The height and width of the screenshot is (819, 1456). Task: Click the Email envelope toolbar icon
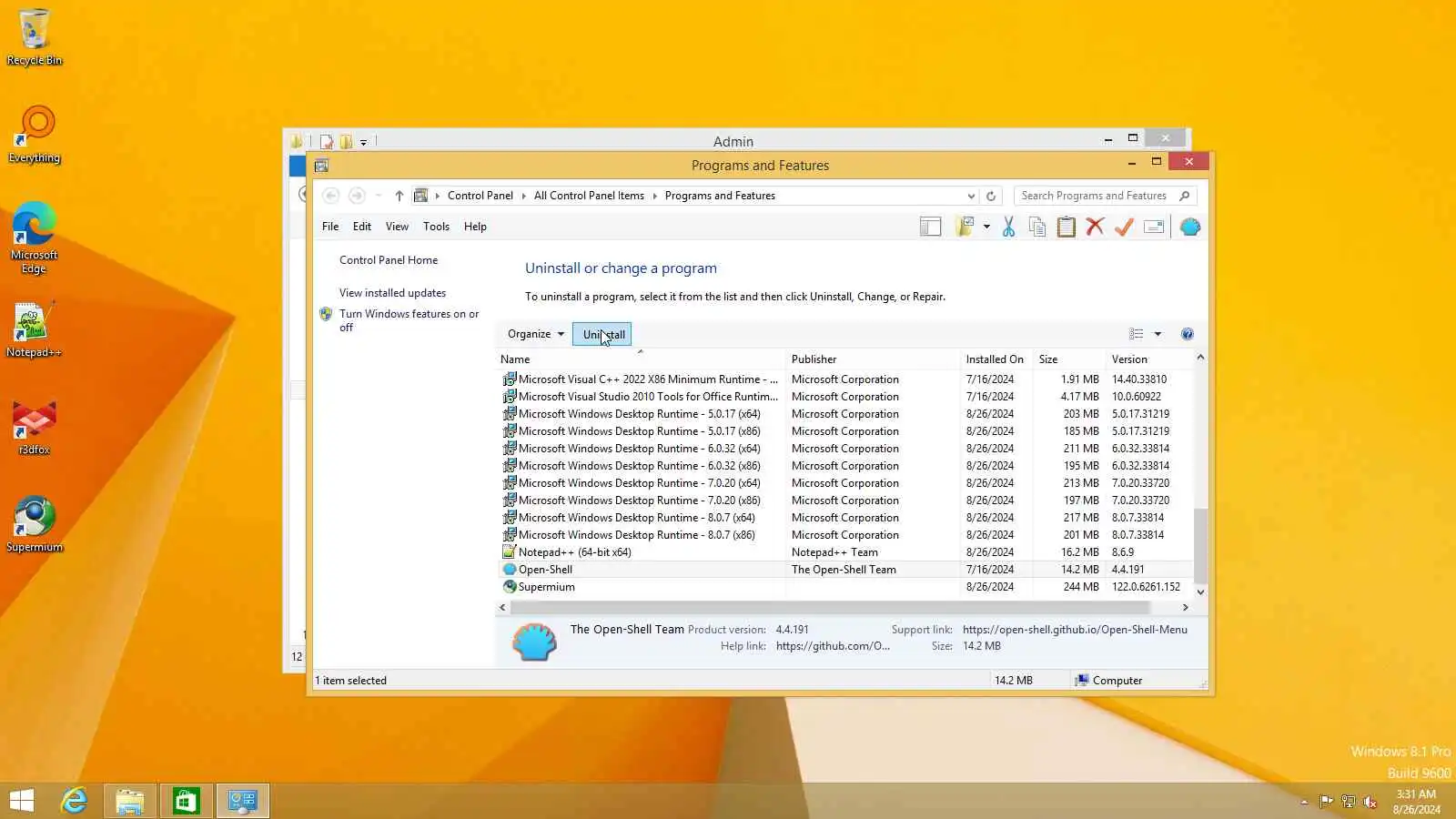point(1154,227)
